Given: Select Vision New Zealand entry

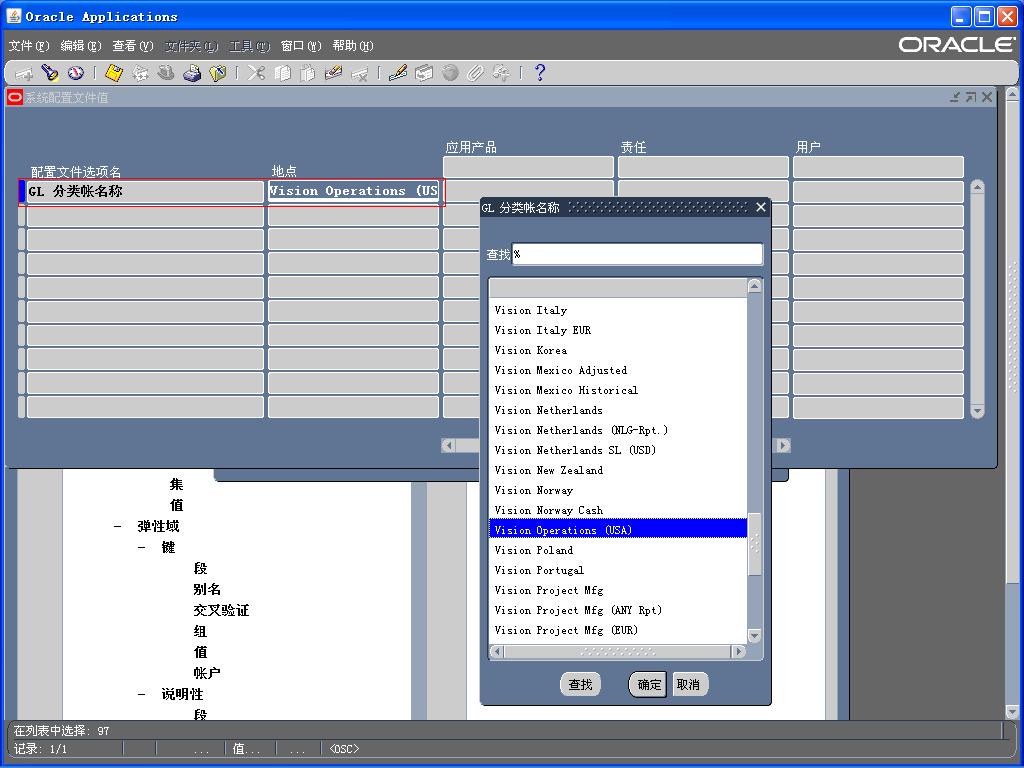Looking at the screenshot, I should (618, 470).
